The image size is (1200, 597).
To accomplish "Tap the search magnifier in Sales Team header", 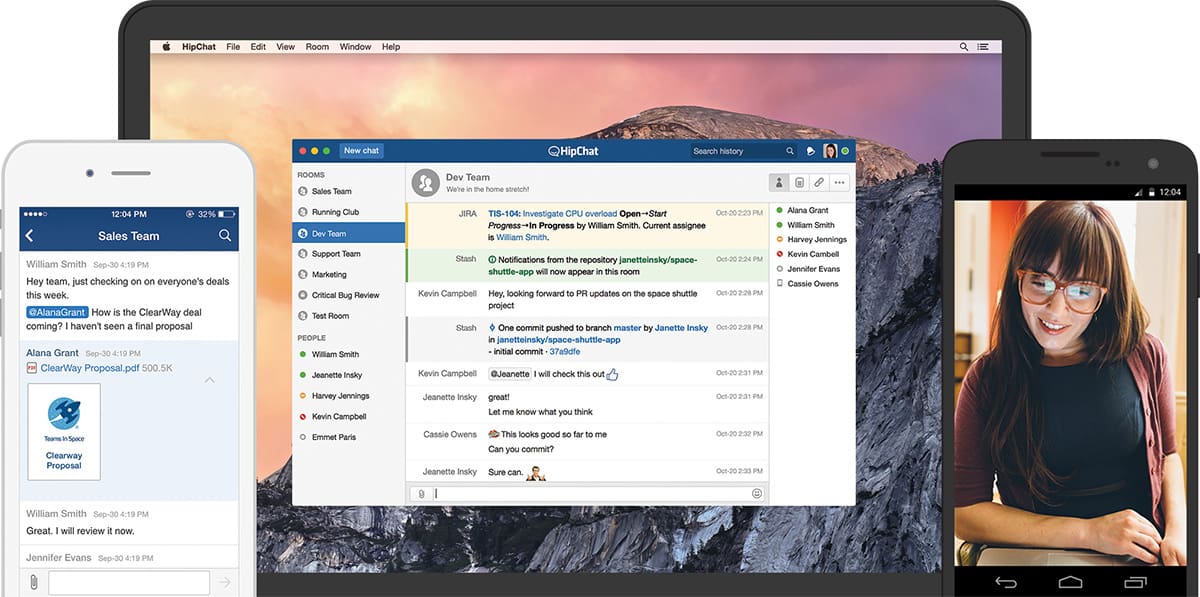I will click(225, 236).
